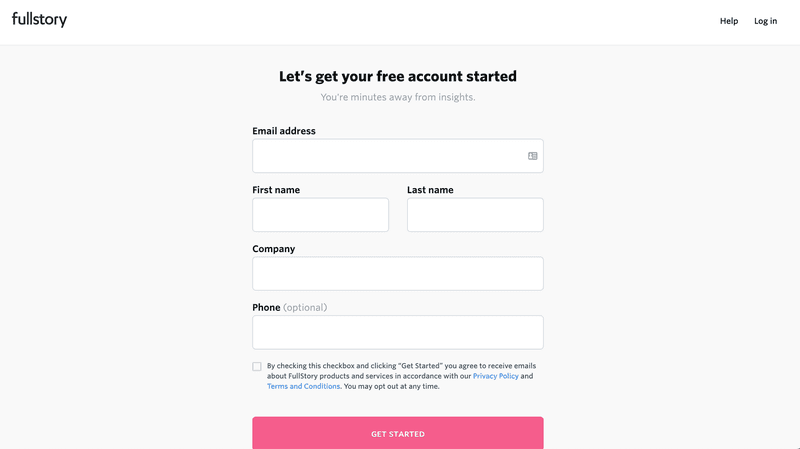Click the "Let's get your free account started" heading
The width and height of the screenshot is (800, 449).
pos(398,76)
